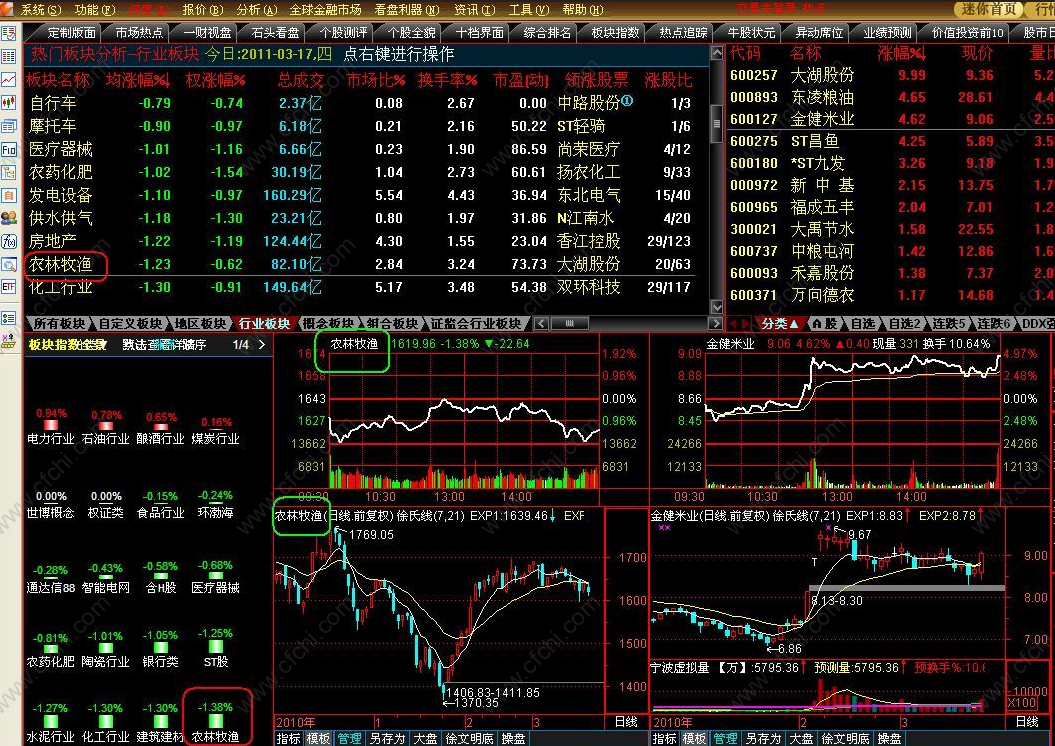Click the 银行类 sector bar icon

161,647
